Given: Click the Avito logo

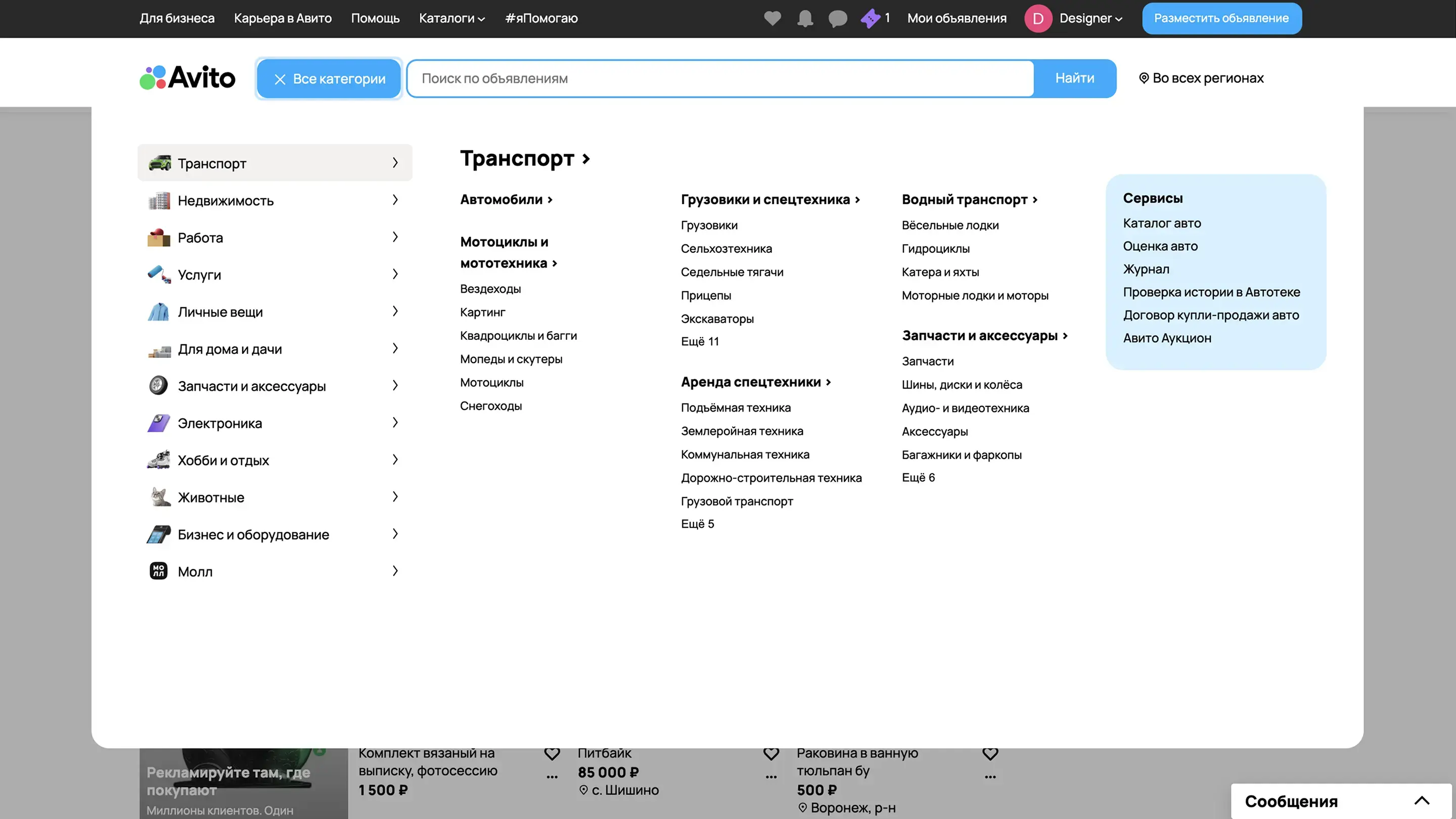Looking at the screenshot, I should click(x=188, y=78).
